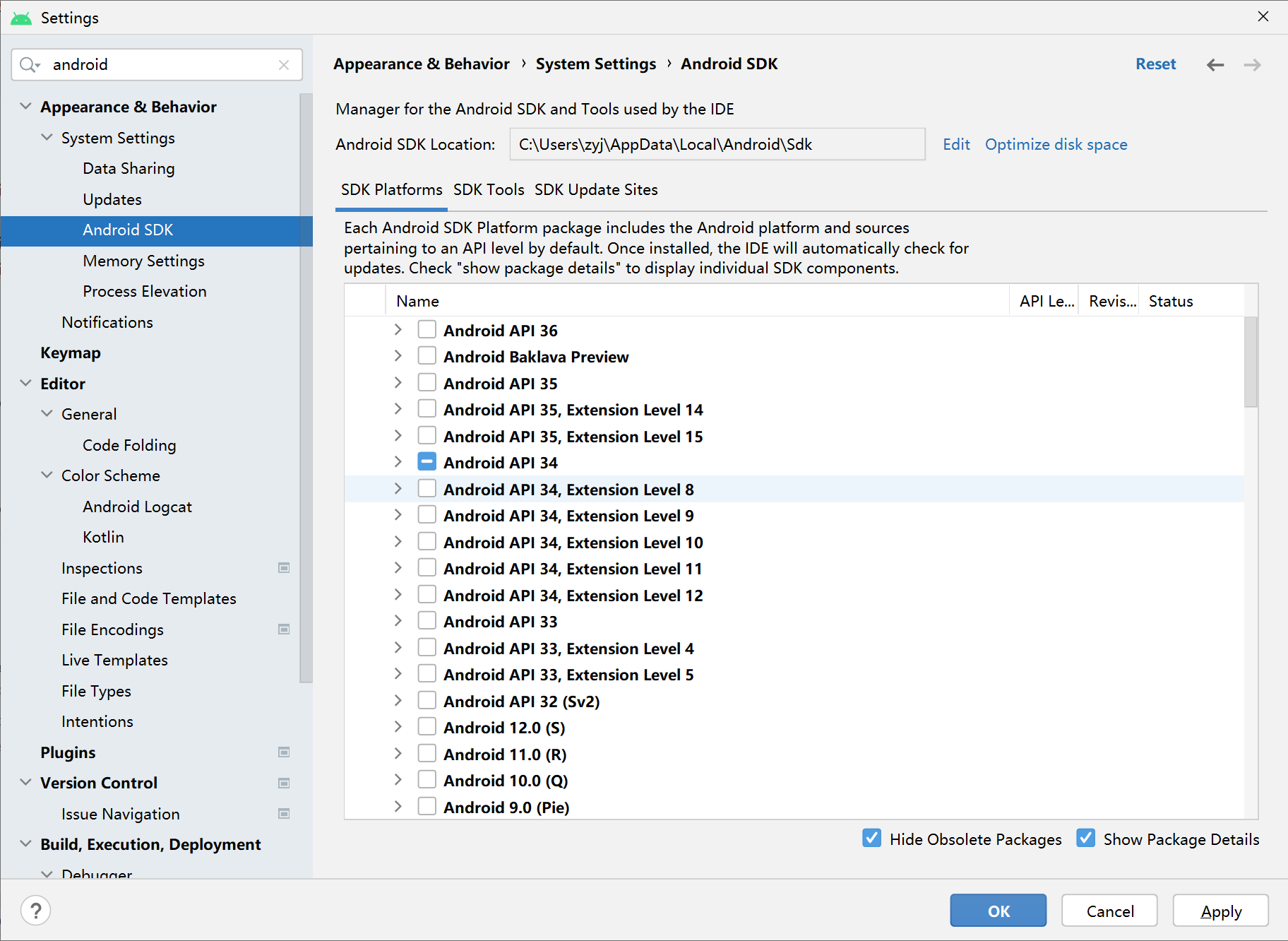Open Live Templates settings

click(114, 660)
